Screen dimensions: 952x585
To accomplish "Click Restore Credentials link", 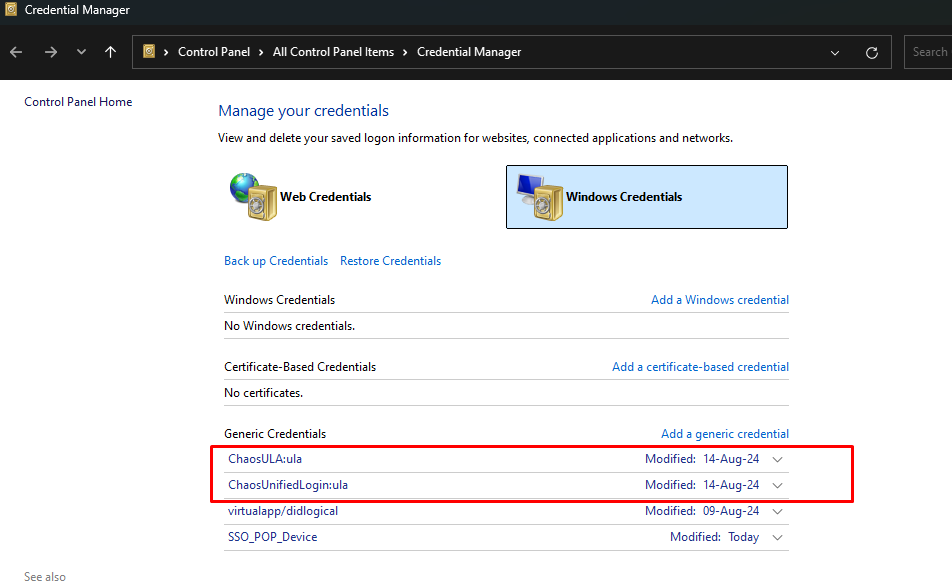I will [x=390, y=261].
